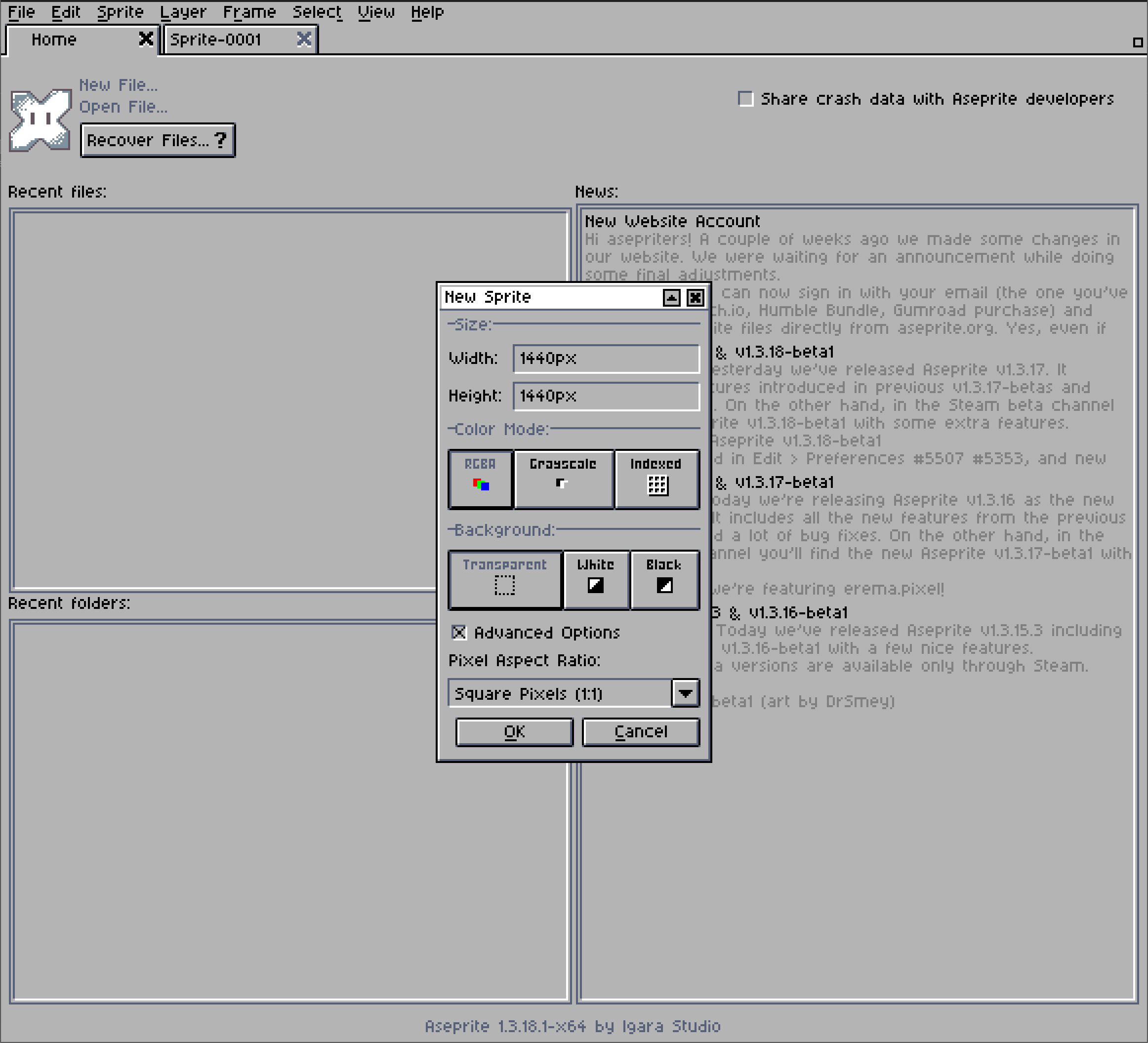The width and height of the screenshot is (1148, 1043).
Task: Open the Sprite menu
Action: coord(120,12)
